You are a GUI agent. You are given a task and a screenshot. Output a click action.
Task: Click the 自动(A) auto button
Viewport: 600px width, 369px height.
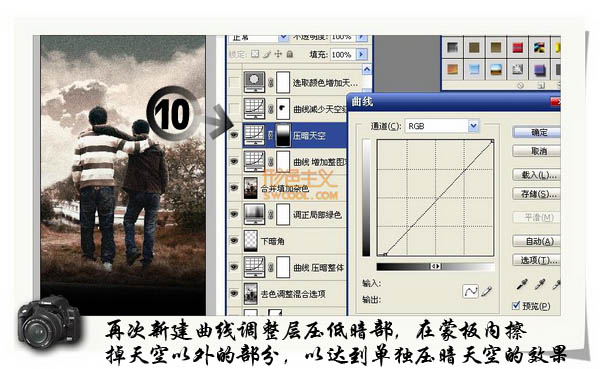536,241
